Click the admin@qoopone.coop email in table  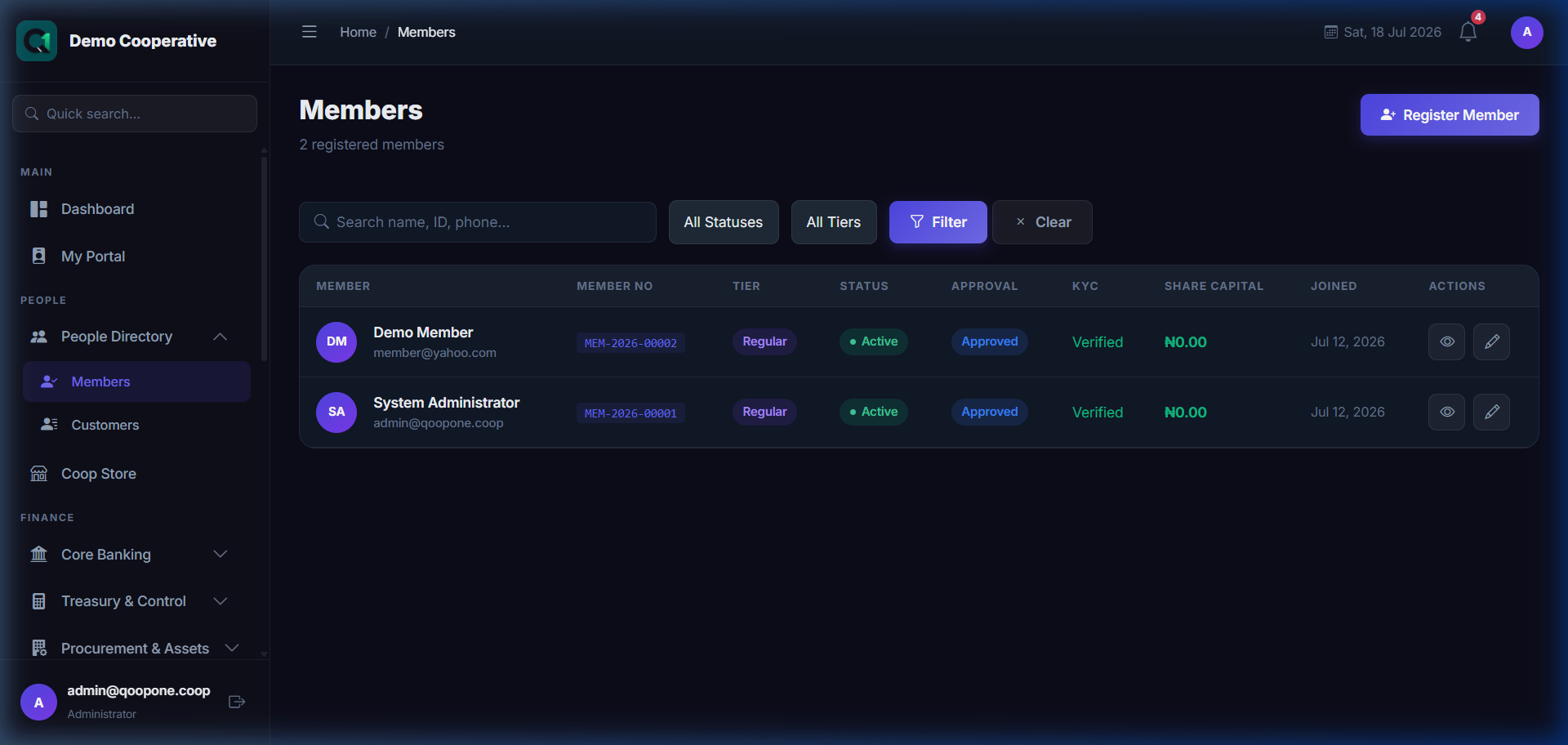(x=438, y=423)
